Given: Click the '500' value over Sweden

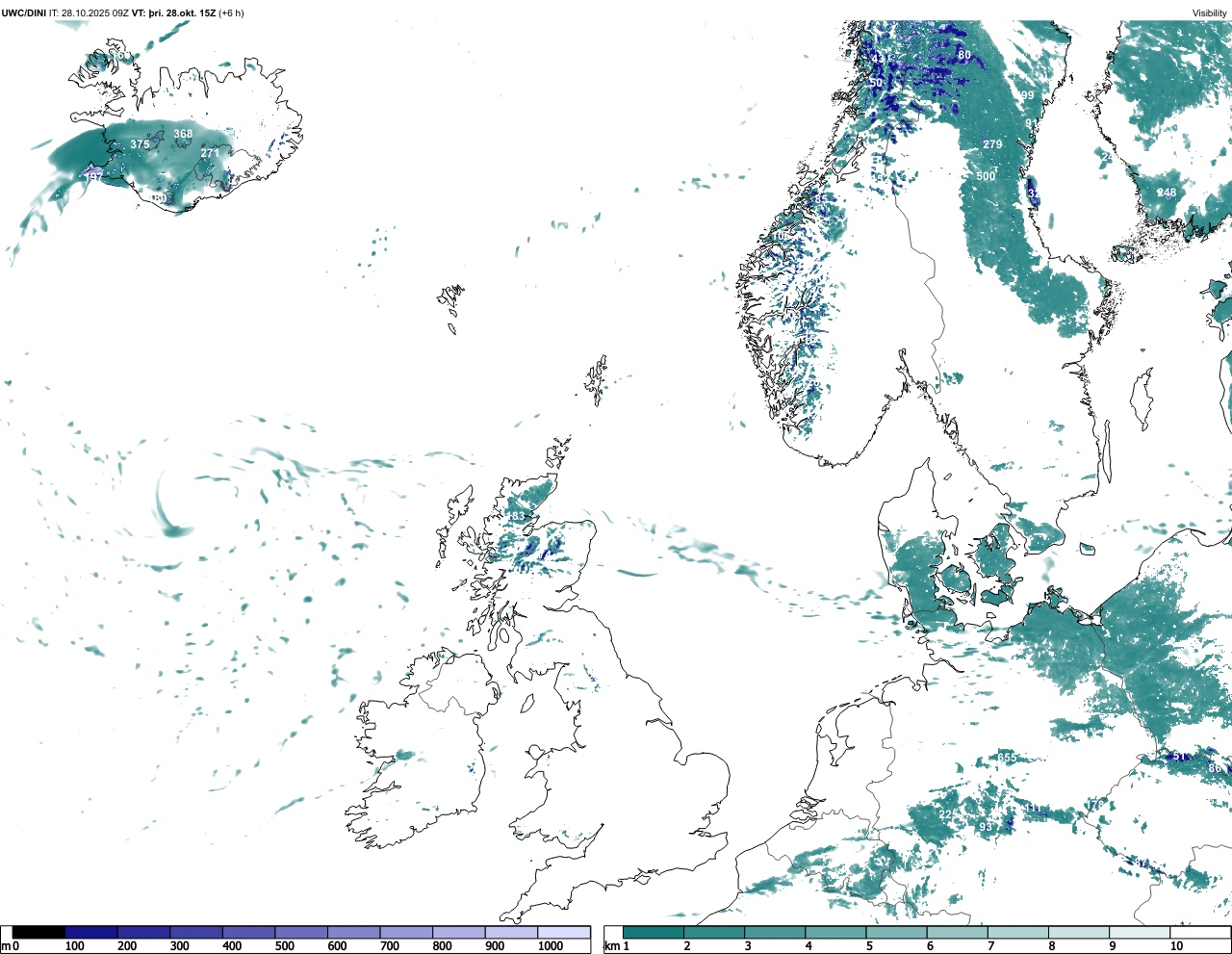Looking at the screenshot, I should coord(986,176).
